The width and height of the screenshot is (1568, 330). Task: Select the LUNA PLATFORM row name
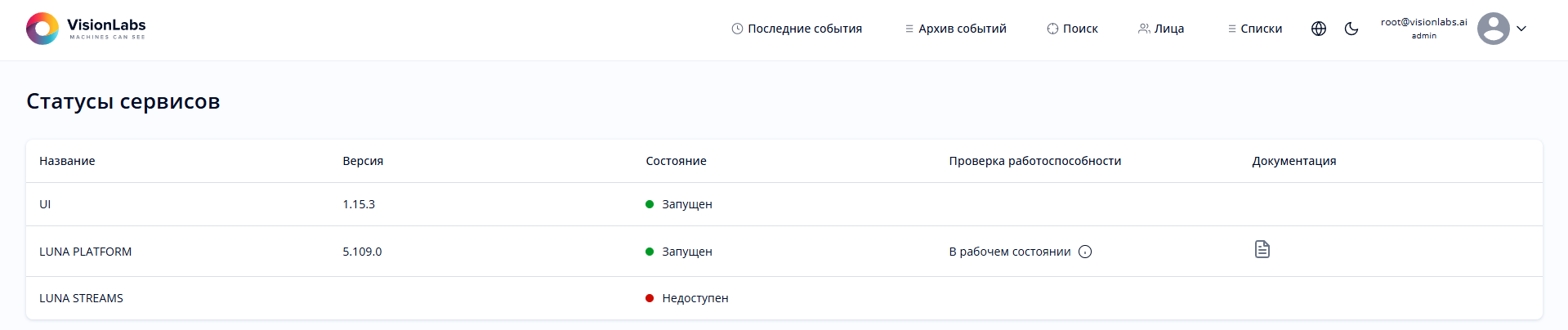pyautogui.click(x=85, y=252)
